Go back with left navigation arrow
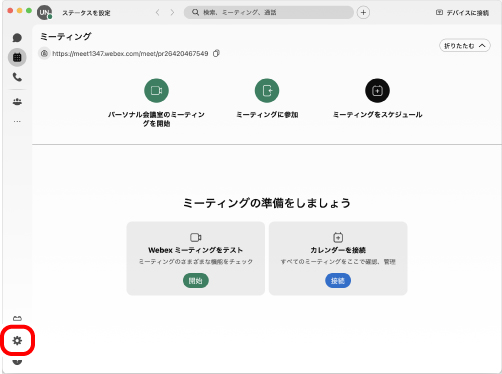The height and width of the screenshot is (374, 502). click(157, 13)
